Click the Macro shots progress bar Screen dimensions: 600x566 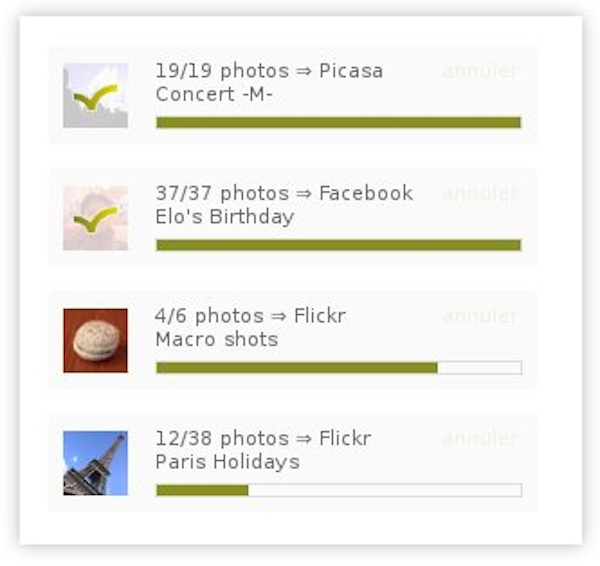pos(338,368)
